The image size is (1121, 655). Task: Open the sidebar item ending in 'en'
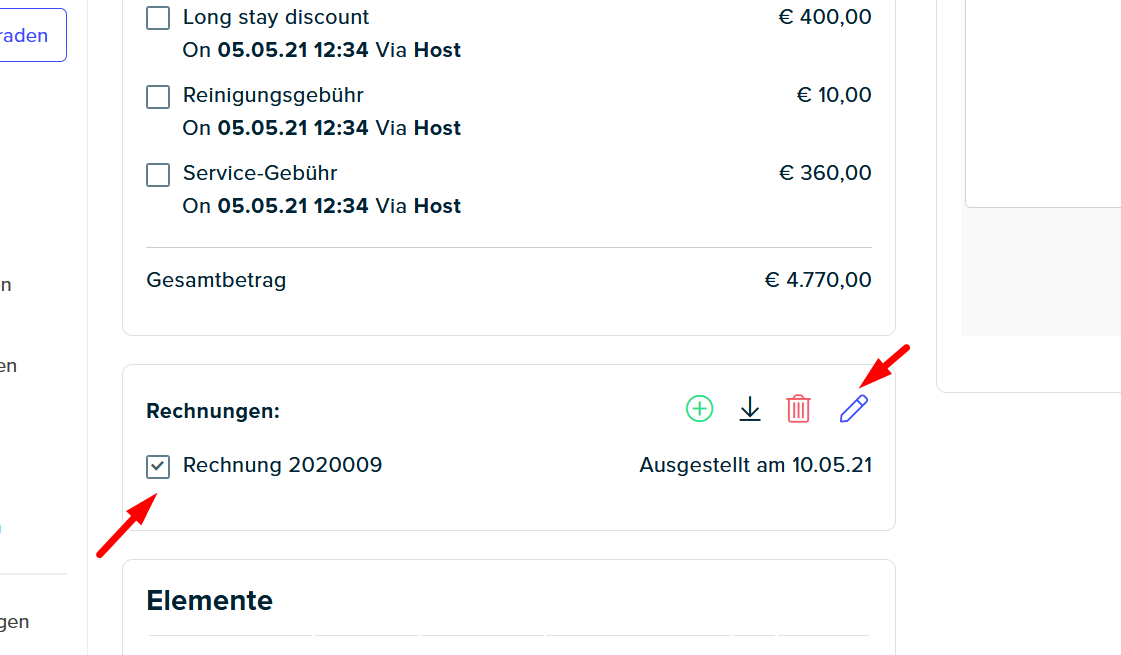pos(9,366)
